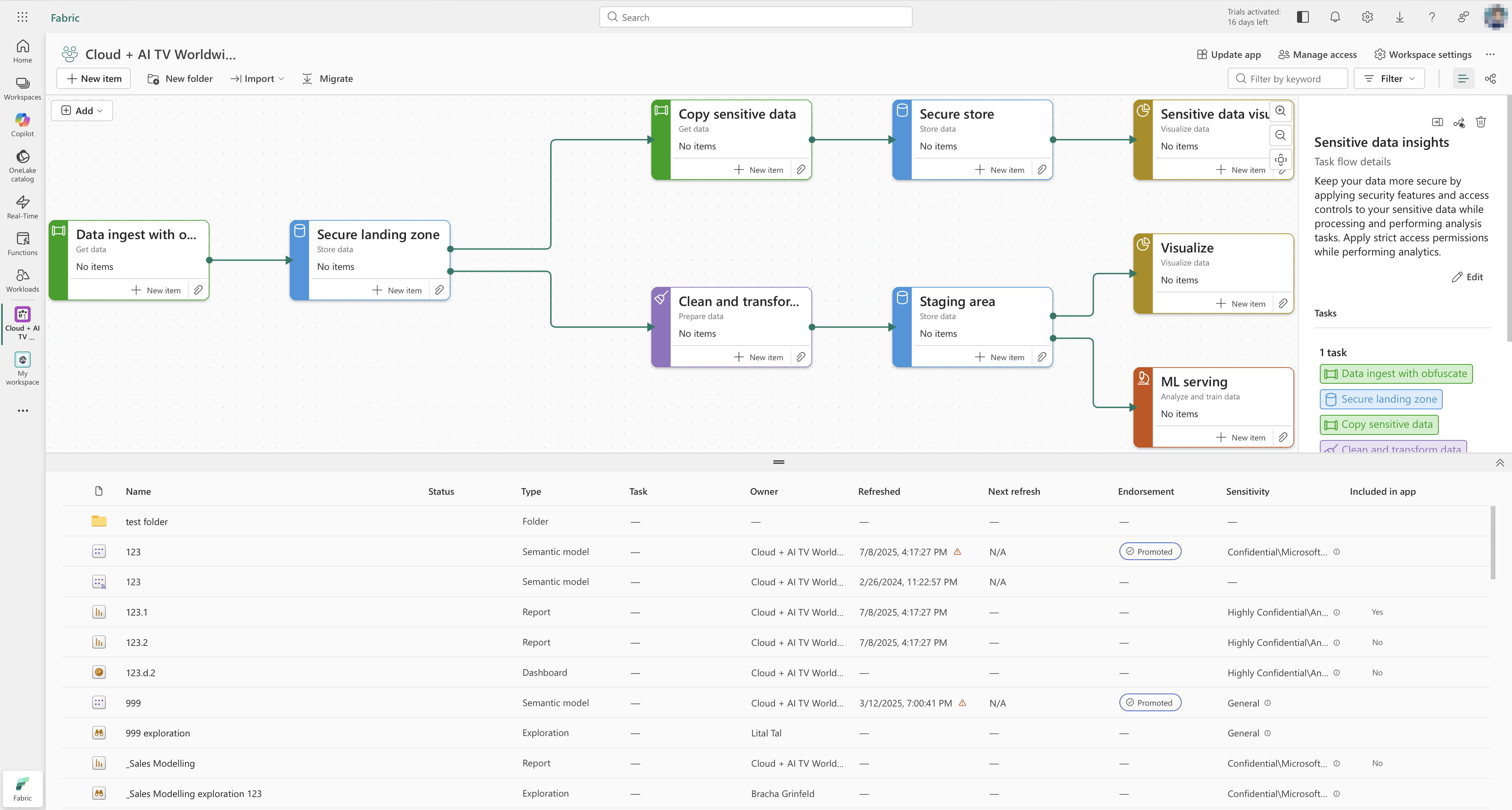Open Functions in the sidebar
This screenshot has width=1512, height=810.
click(x=22, y=243)
